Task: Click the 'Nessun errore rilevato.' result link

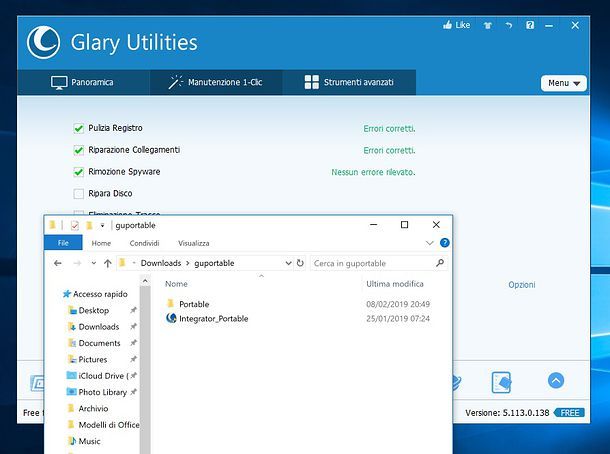Action: (x=373, y=172)
